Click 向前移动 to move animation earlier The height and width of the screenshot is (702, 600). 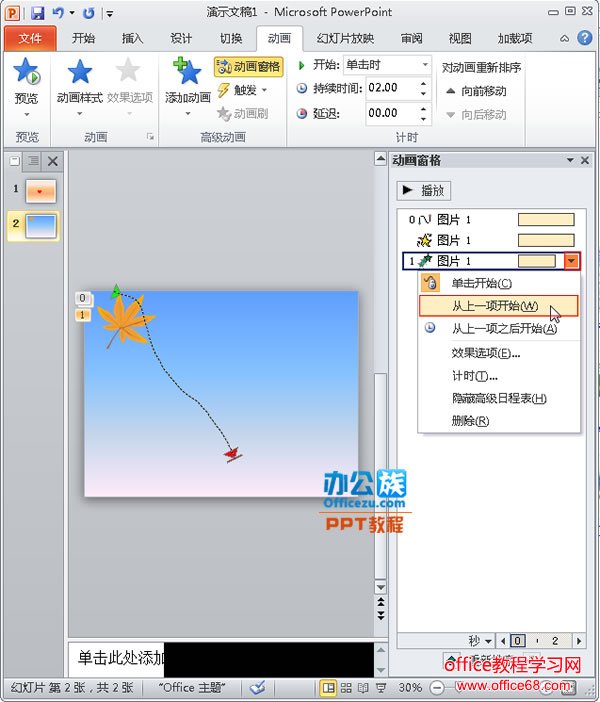click(x=477, y=91)
